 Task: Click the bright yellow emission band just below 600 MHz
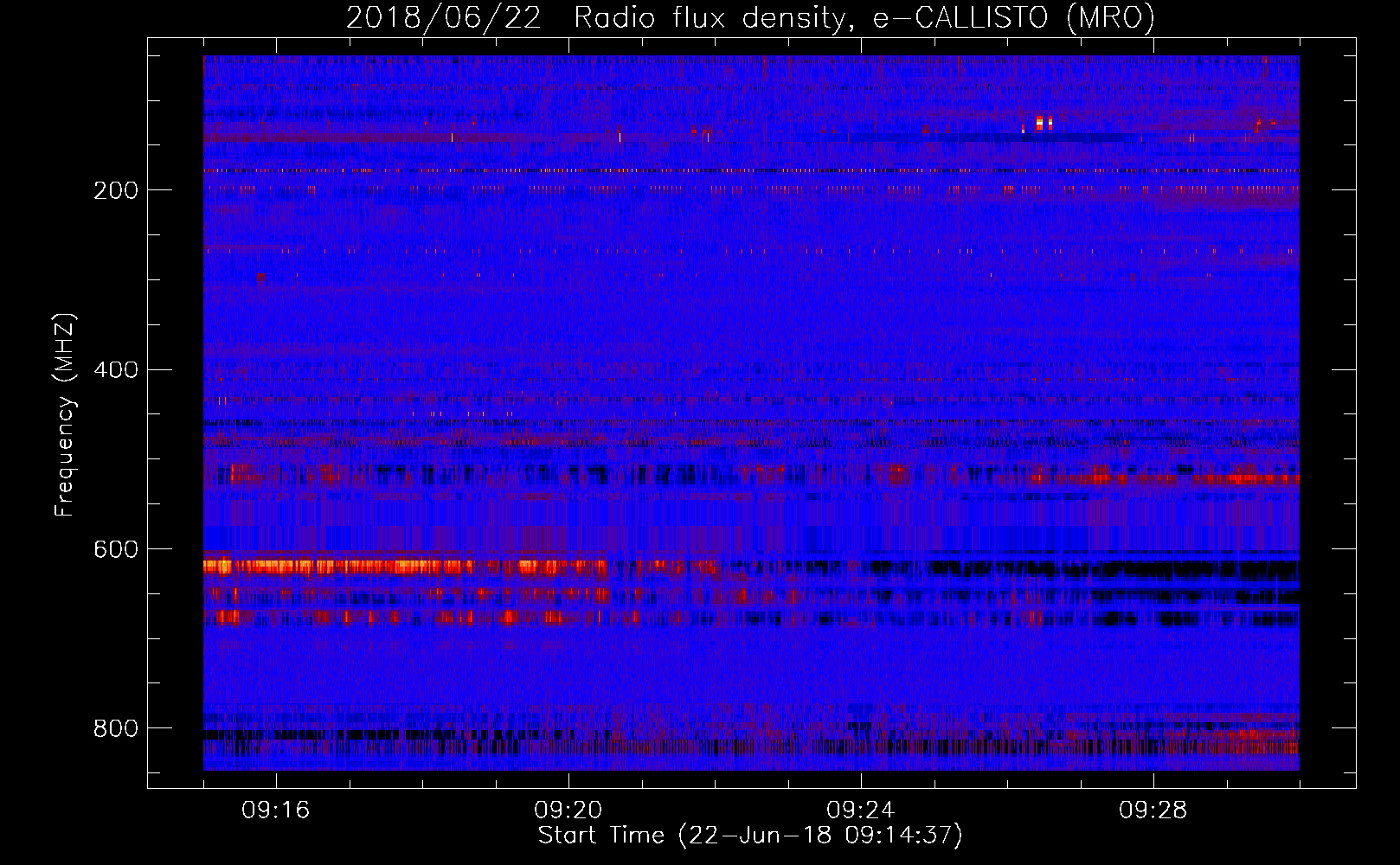[x=407, y=567]
